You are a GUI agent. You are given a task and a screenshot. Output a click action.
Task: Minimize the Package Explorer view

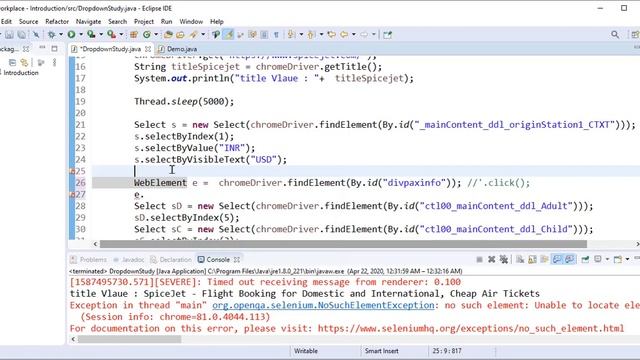coord(42,48)
